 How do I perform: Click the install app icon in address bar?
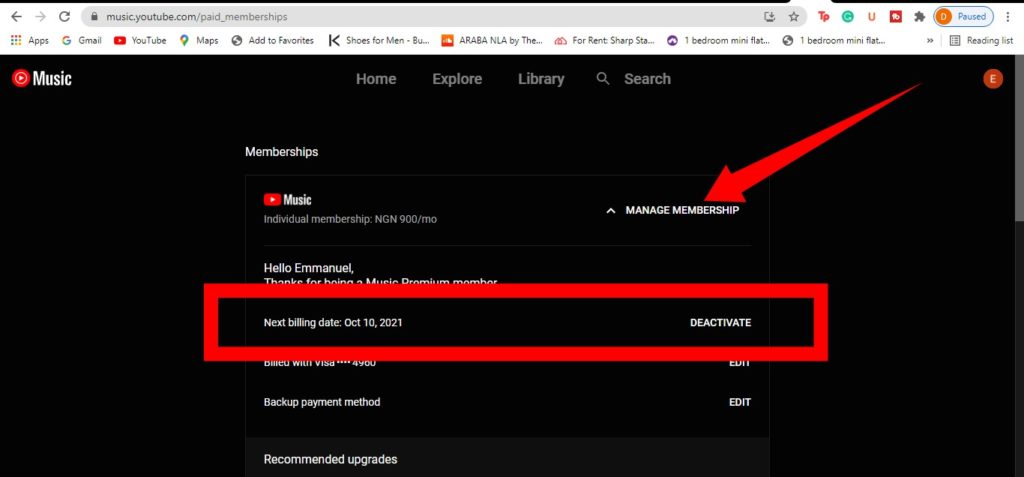769,16
